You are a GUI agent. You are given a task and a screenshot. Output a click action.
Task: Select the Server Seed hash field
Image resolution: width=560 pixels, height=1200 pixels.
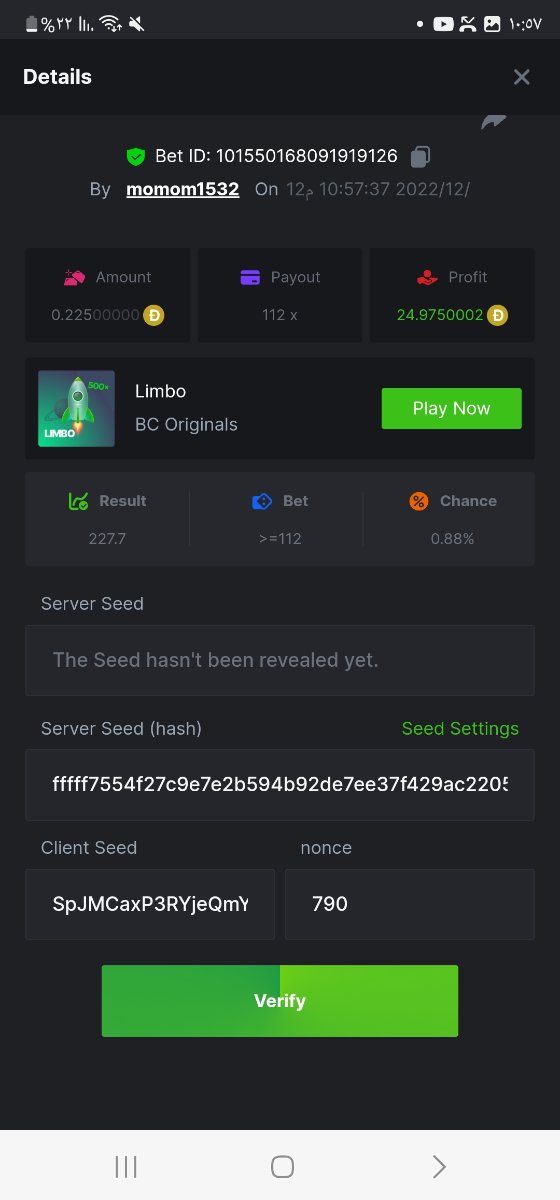click(280, 785)
